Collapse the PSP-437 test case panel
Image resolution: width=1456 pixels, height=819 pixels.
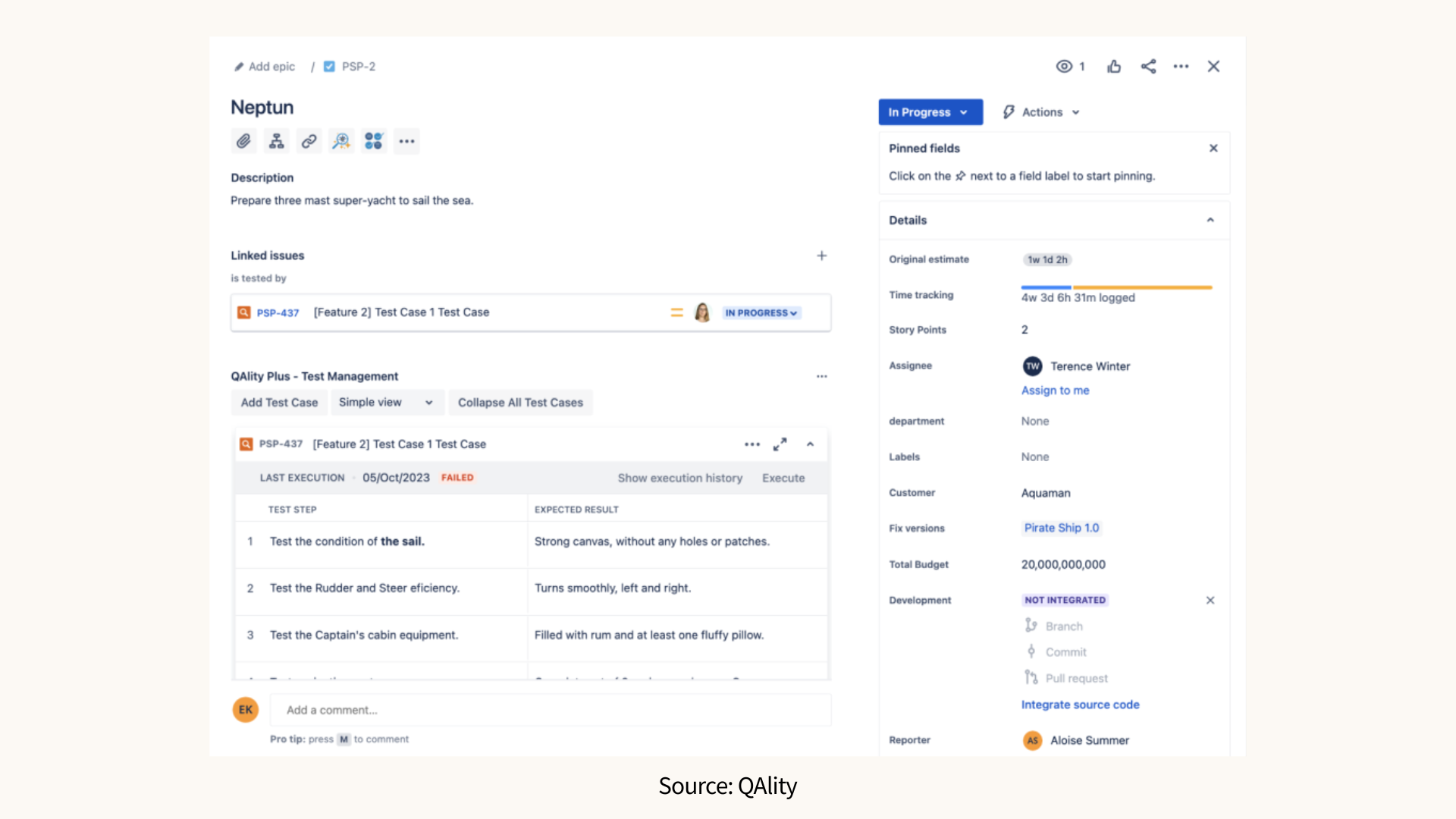[810, 444]
